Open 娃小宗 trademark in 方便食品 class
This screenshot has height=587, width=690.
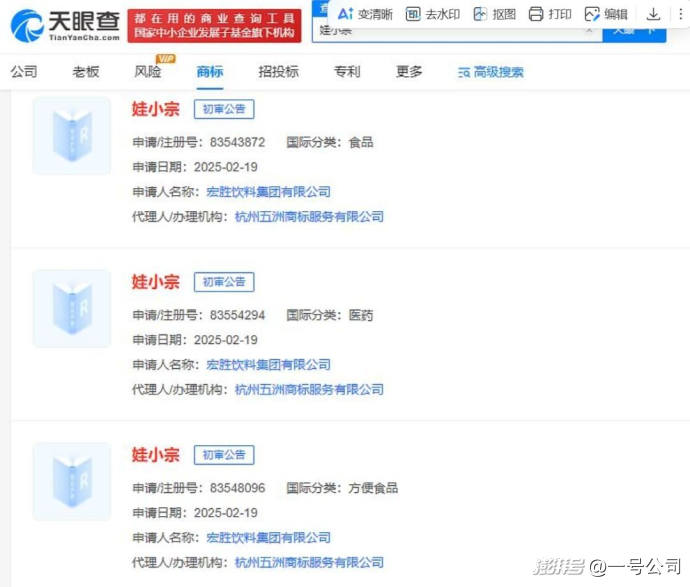(x=156, y=455)
